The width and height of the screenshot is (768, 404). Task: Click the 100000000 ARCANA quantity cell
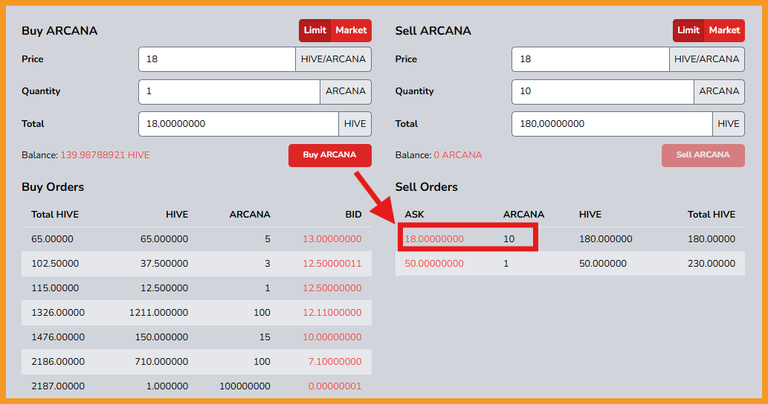(245, 386)
